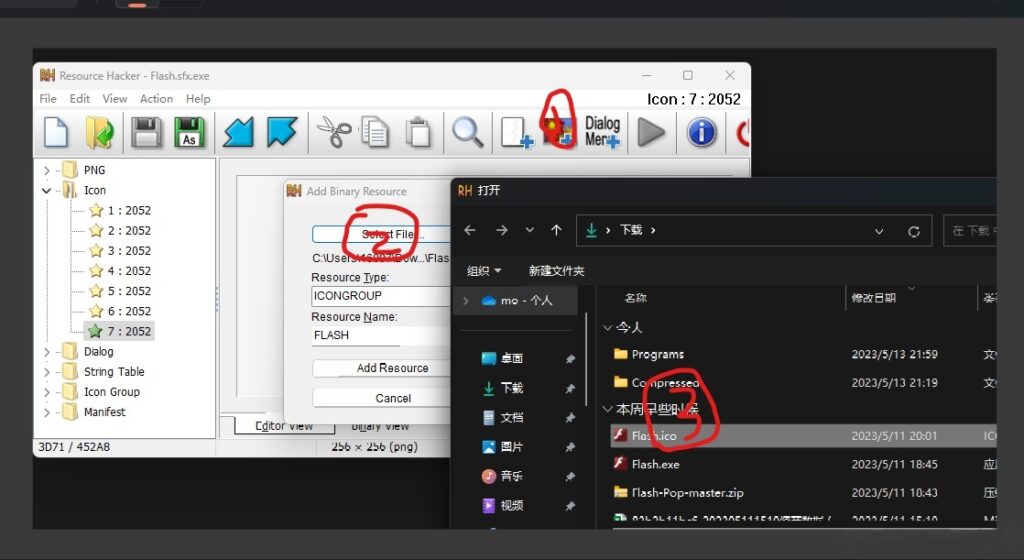Select icon resource 2 : 2052

pyautogui.click(x=120, y=230)
